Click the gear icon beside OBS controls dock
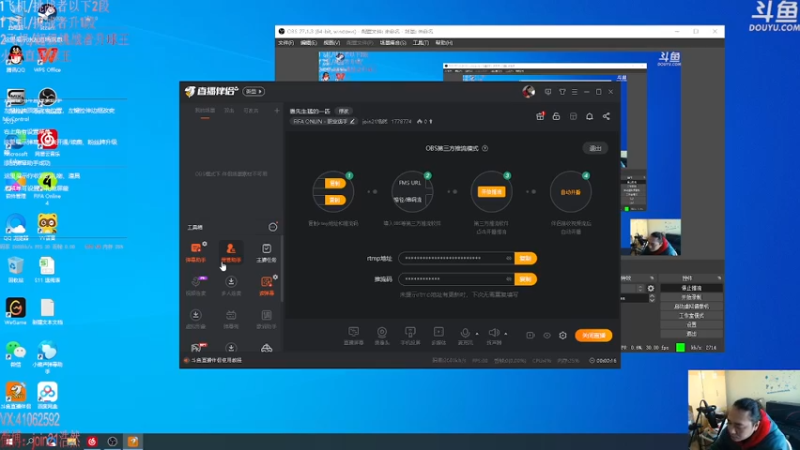 (651, 288)
